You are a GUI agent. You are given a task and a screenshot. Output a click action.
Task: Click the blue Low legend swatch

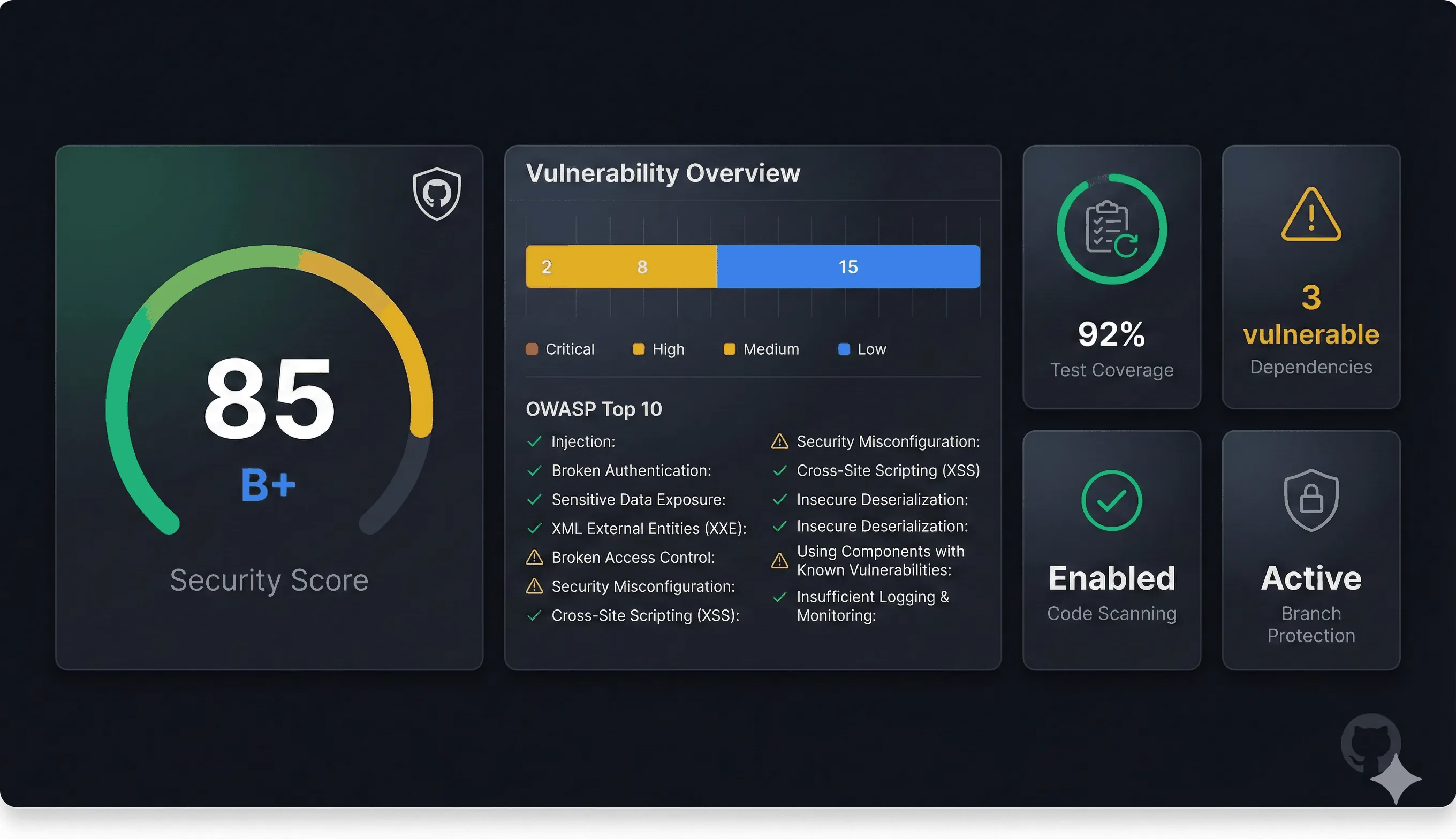point(844,349)
